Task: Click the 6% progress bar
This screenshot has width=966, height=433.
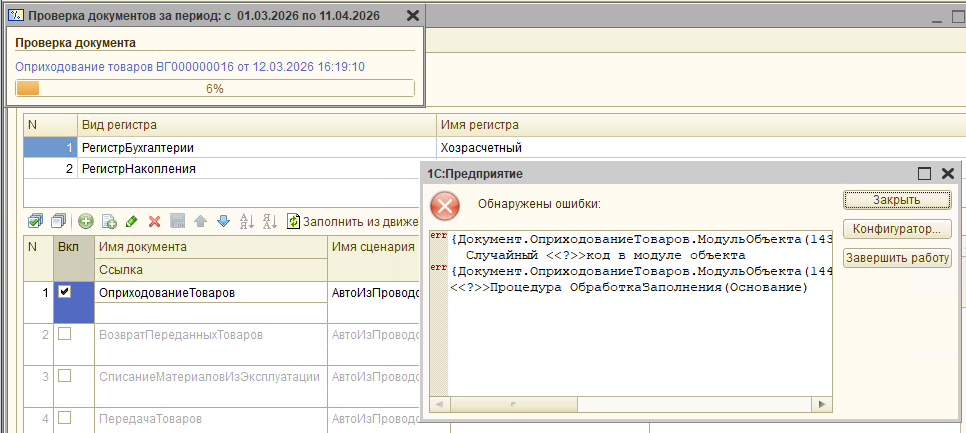Action: 215,88
